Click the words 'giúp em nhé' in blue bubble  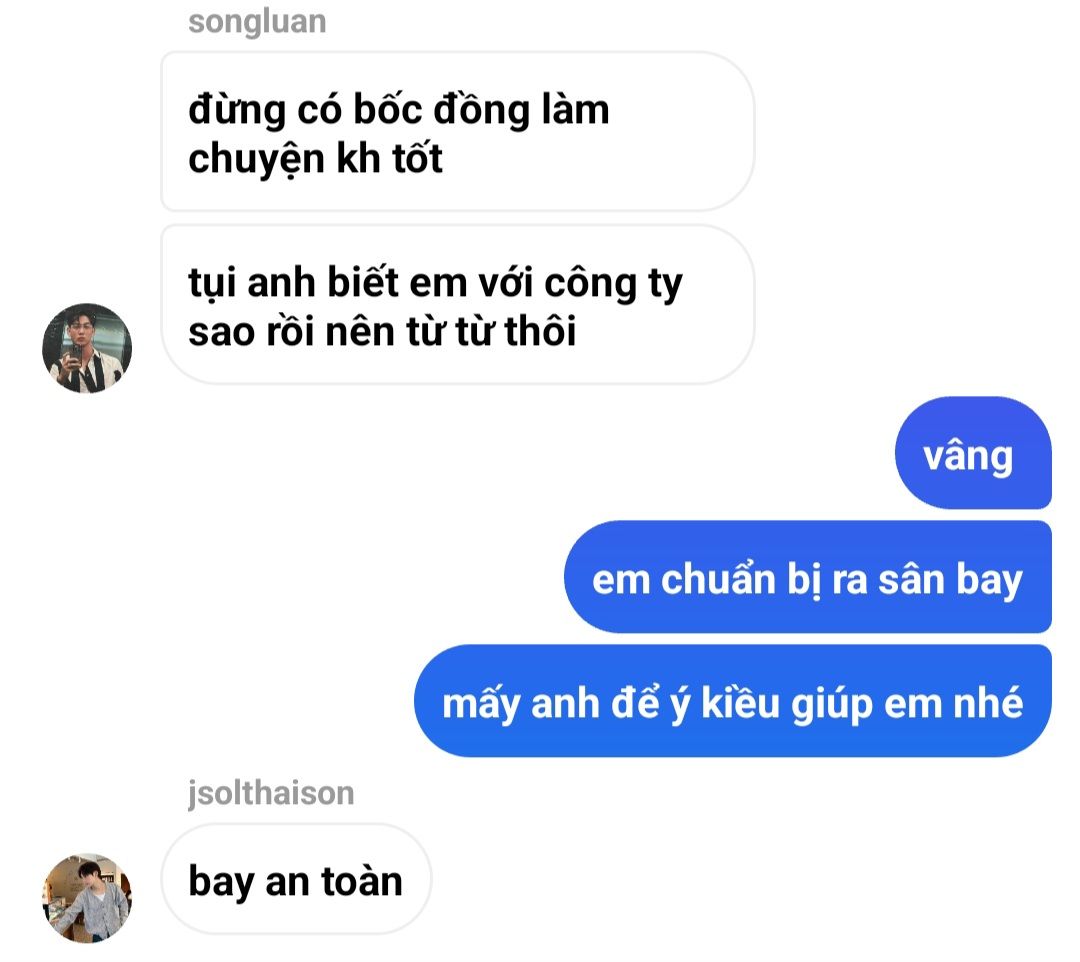click(907, 704)
